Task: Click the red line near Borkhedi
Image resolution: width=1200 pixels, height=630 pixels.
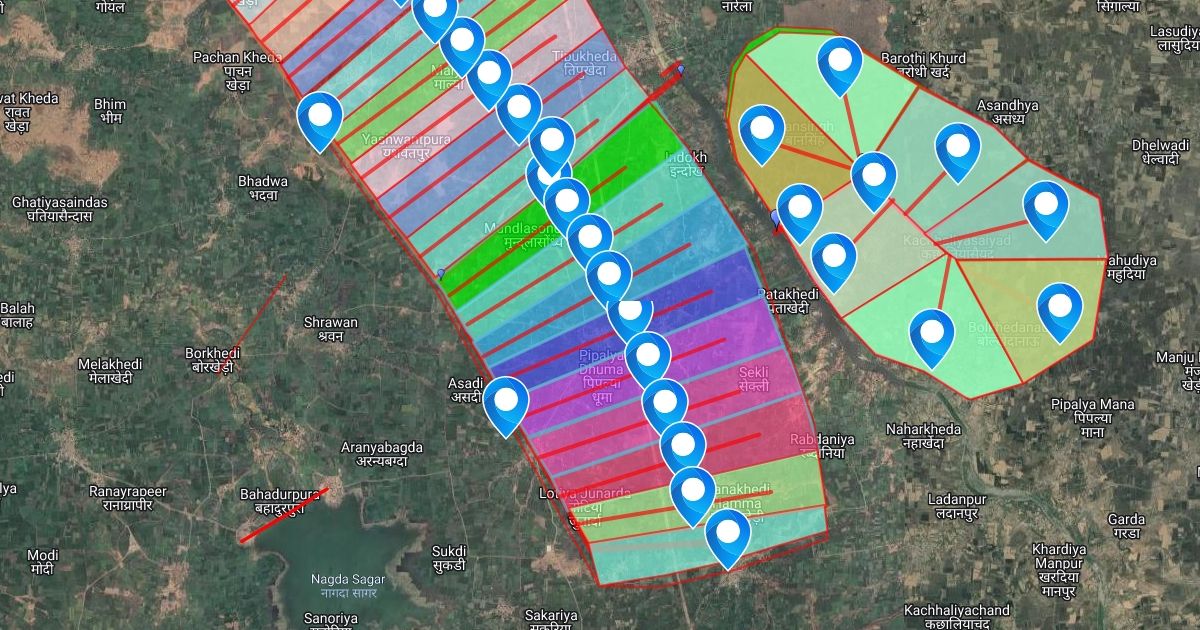Action: [x=262, y=312]
